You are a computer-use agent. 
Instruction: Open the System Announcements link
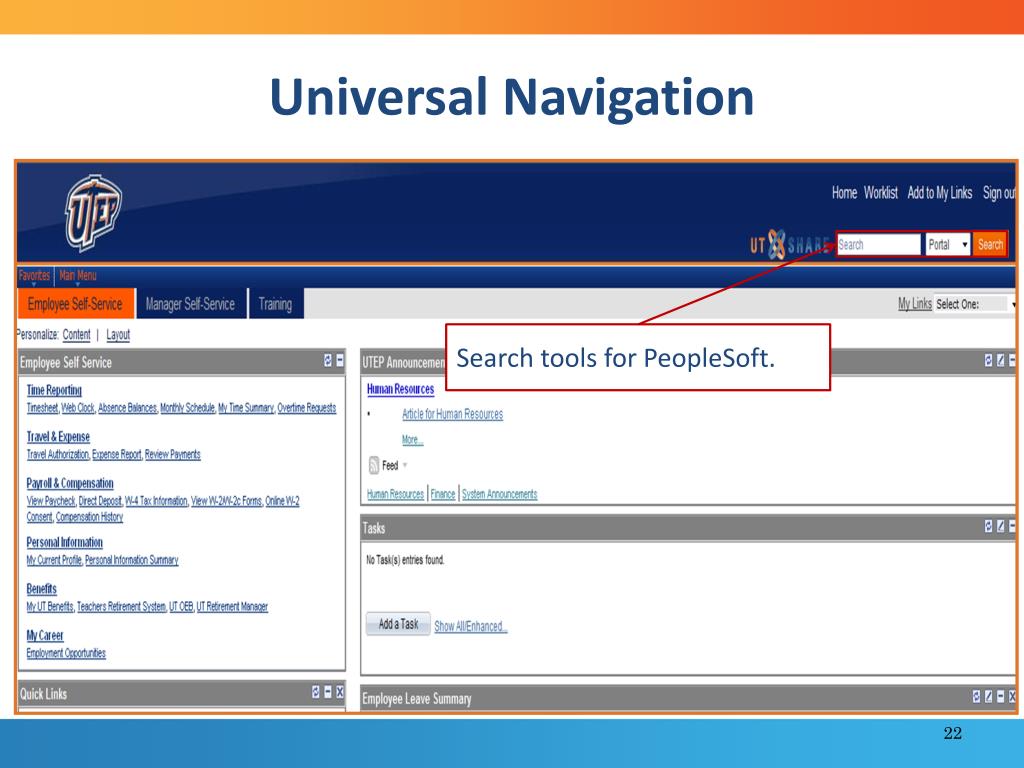500,494
